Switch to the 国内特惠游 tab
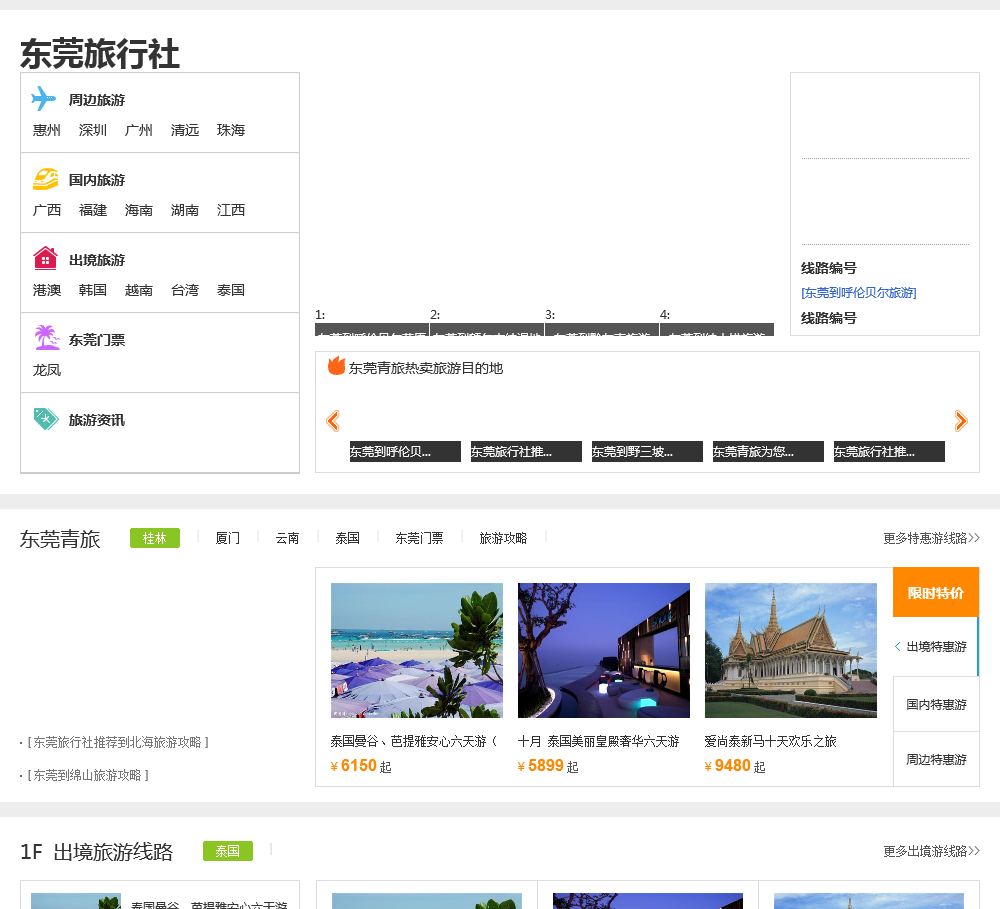1000x909 pixels. click(936, 704)
